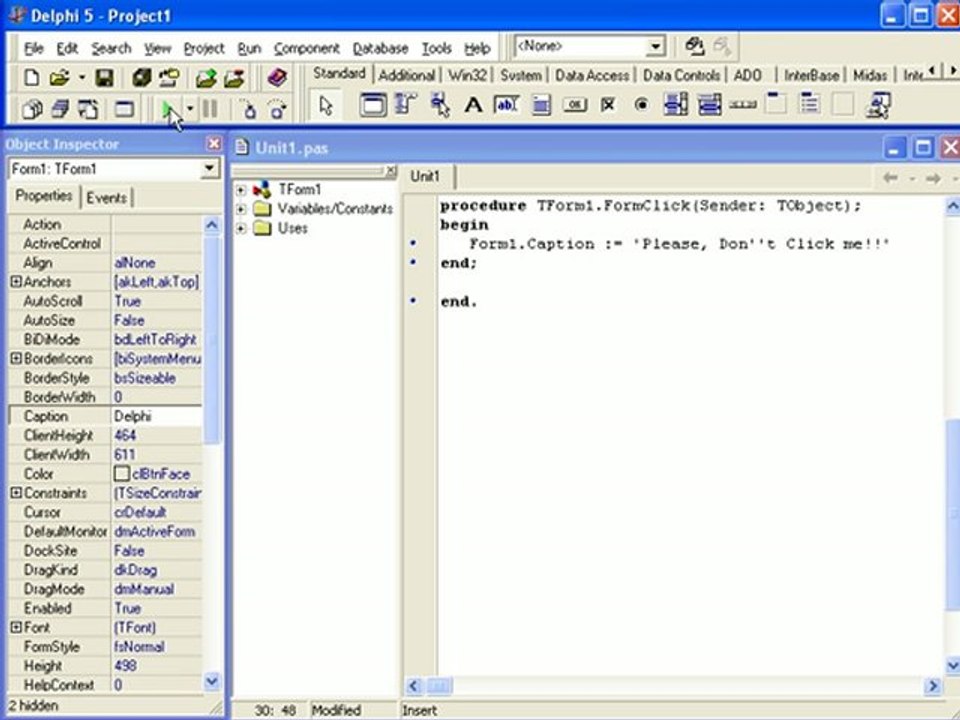Click the View Form icon

click(x=60, y=110)
